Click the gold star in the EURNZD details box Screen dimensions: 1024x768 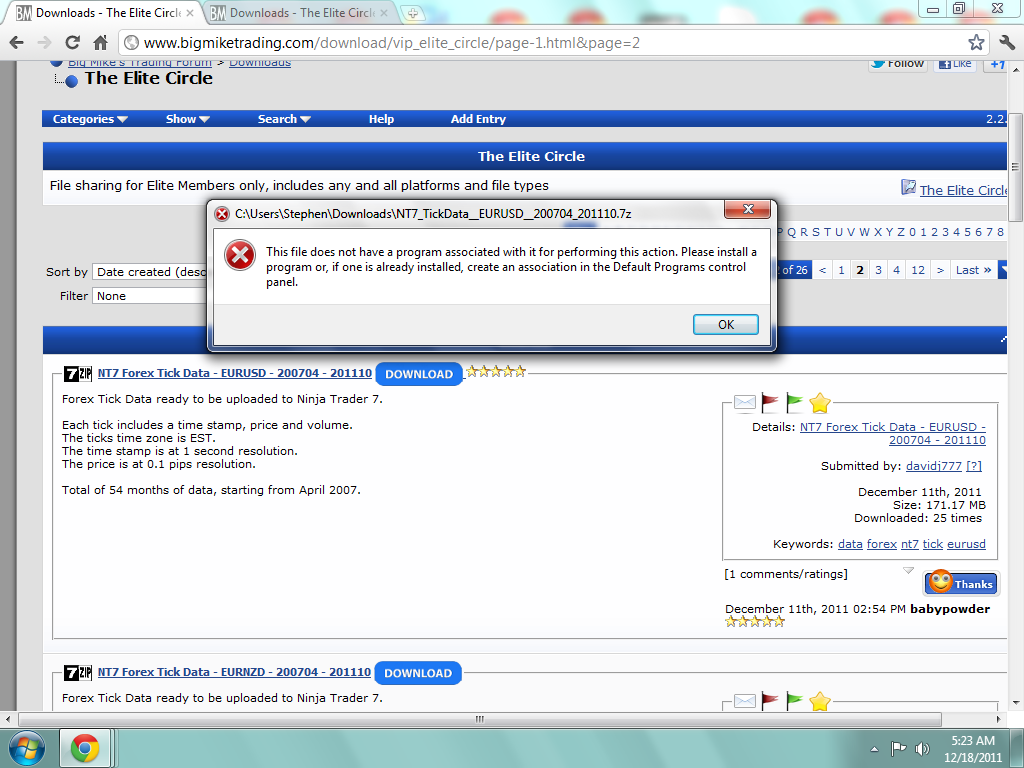820,701
